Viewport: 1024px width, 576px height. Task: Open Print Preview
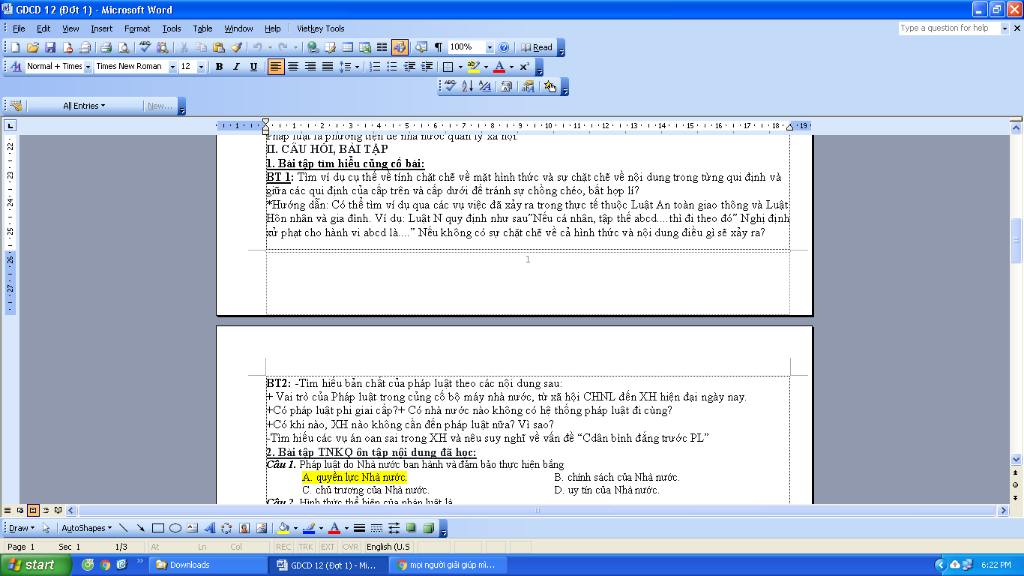123,48
